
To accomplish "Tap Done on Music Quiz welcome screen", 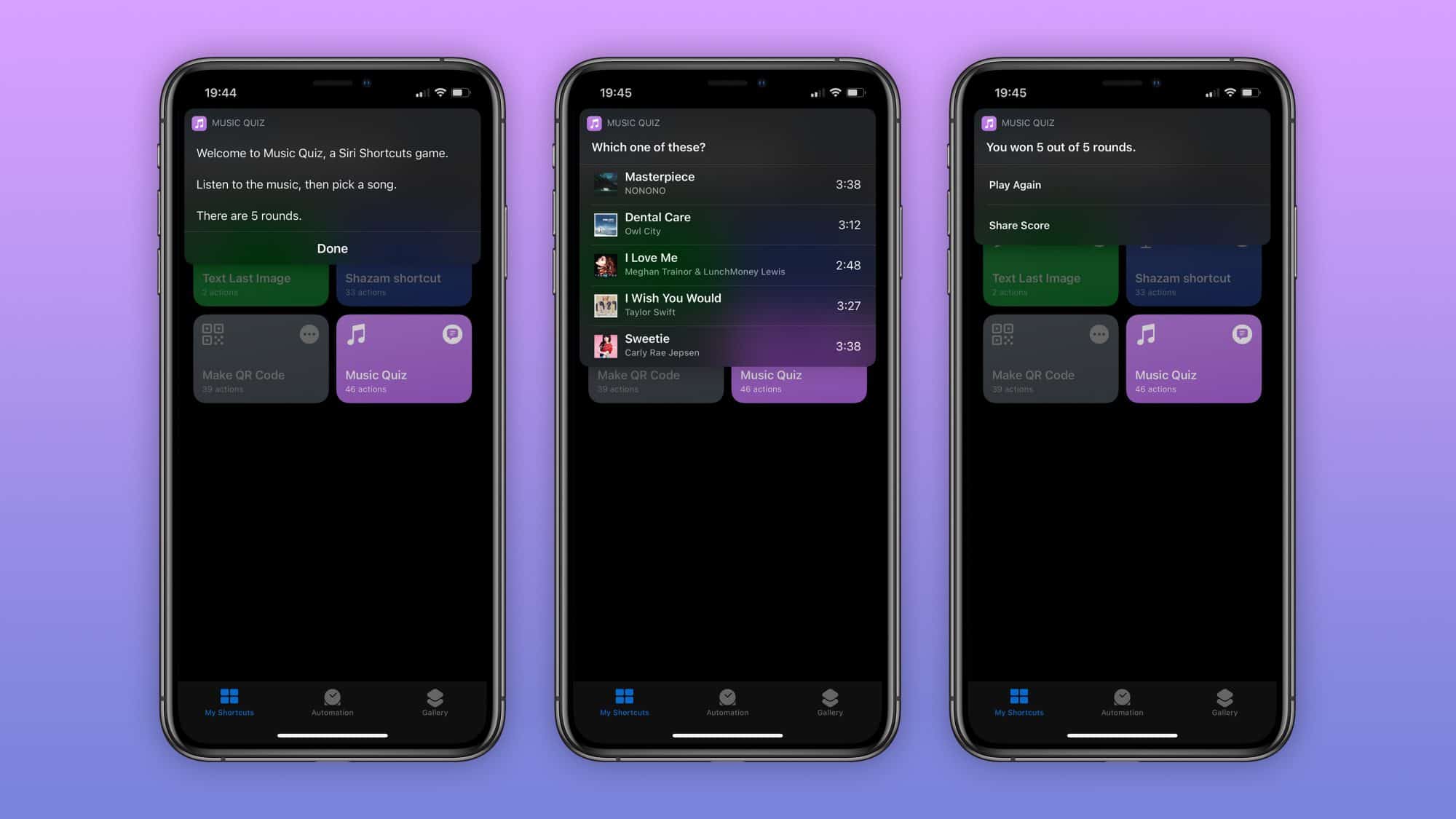I will [x=333, y=248].
